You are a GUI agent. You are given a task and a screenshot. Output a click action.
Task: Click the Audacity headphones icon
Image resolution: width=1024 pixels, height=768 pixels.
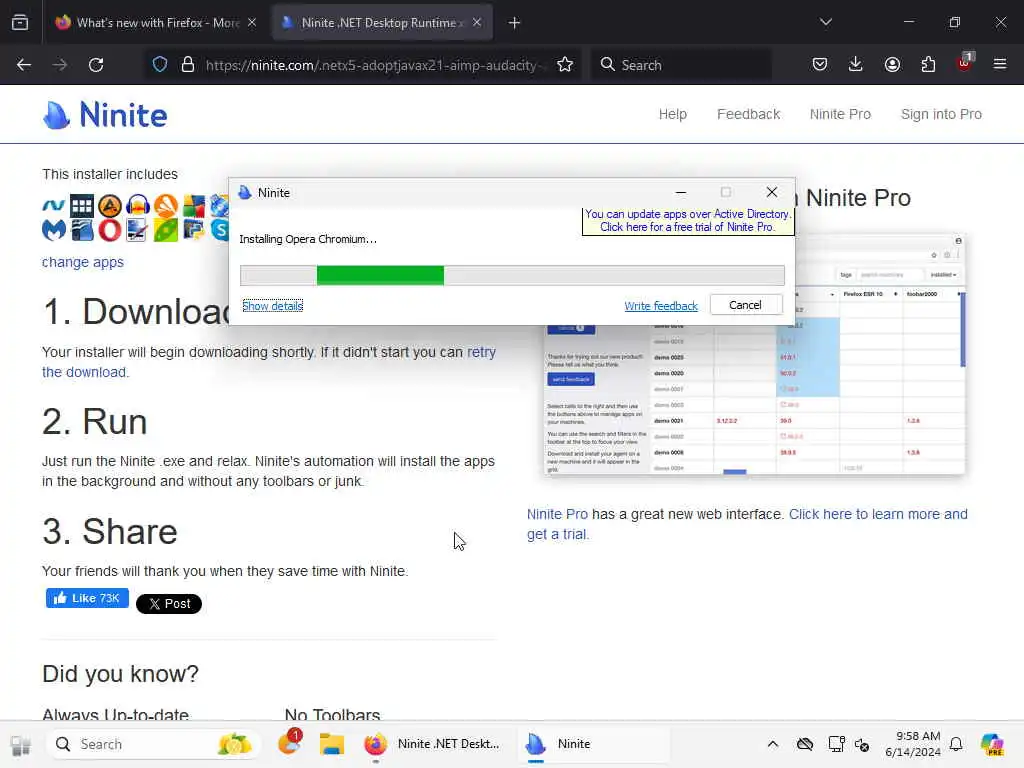coord(138,206)
